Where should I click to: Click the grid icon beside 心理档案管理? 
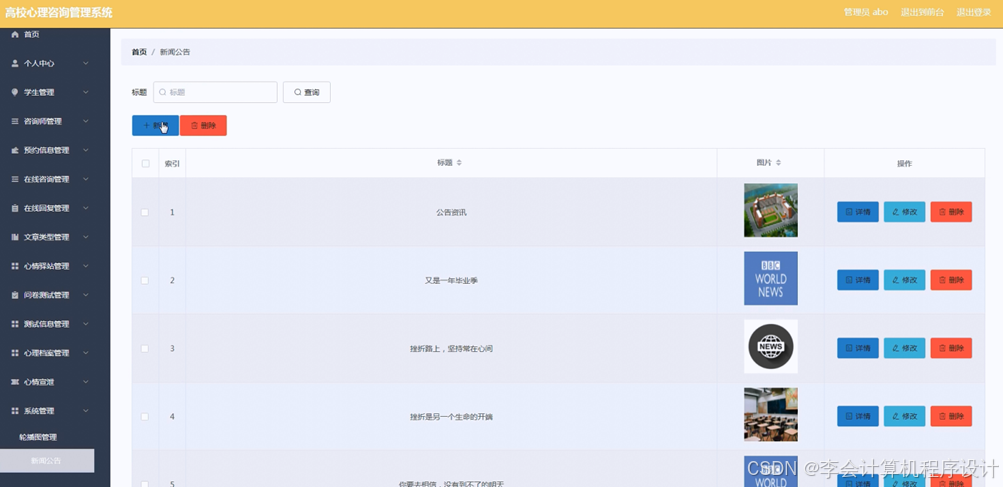pos(15,353)
